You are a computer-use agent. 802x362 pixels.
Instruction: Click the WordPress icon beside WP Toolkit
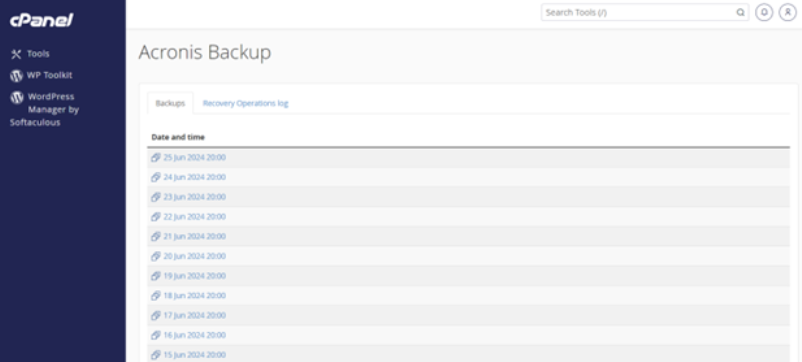click(16, 76)
